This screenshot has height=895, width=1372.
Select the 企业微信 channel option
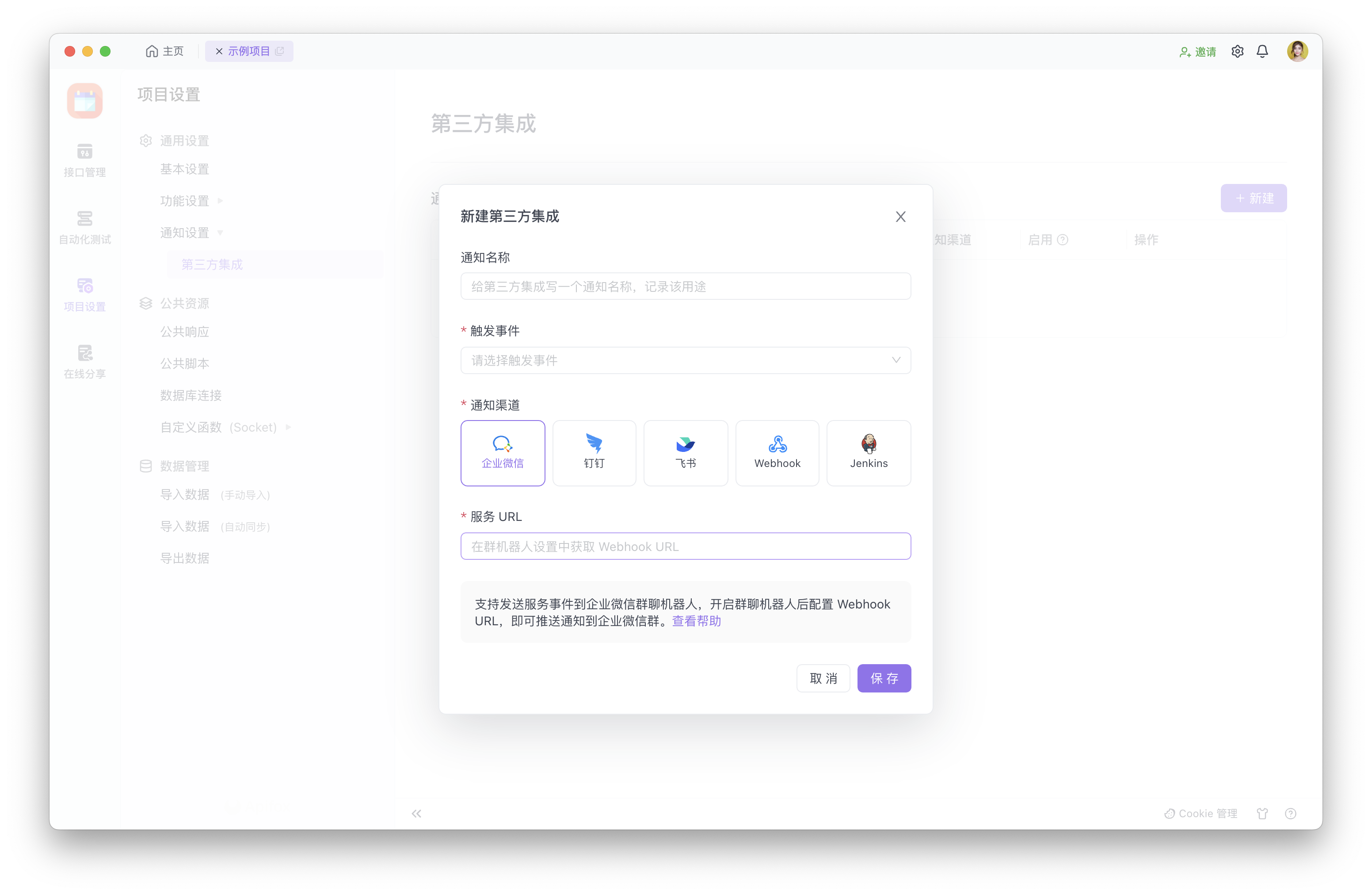502,453
